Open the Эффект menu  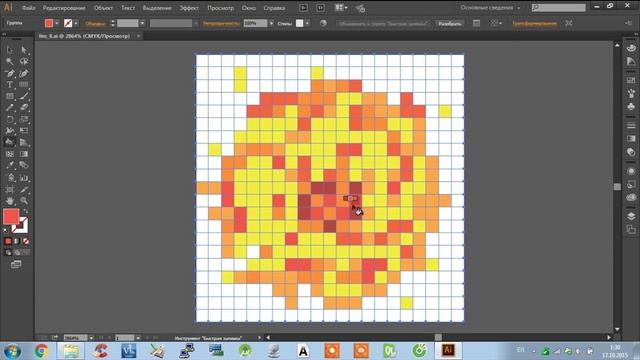189,8
